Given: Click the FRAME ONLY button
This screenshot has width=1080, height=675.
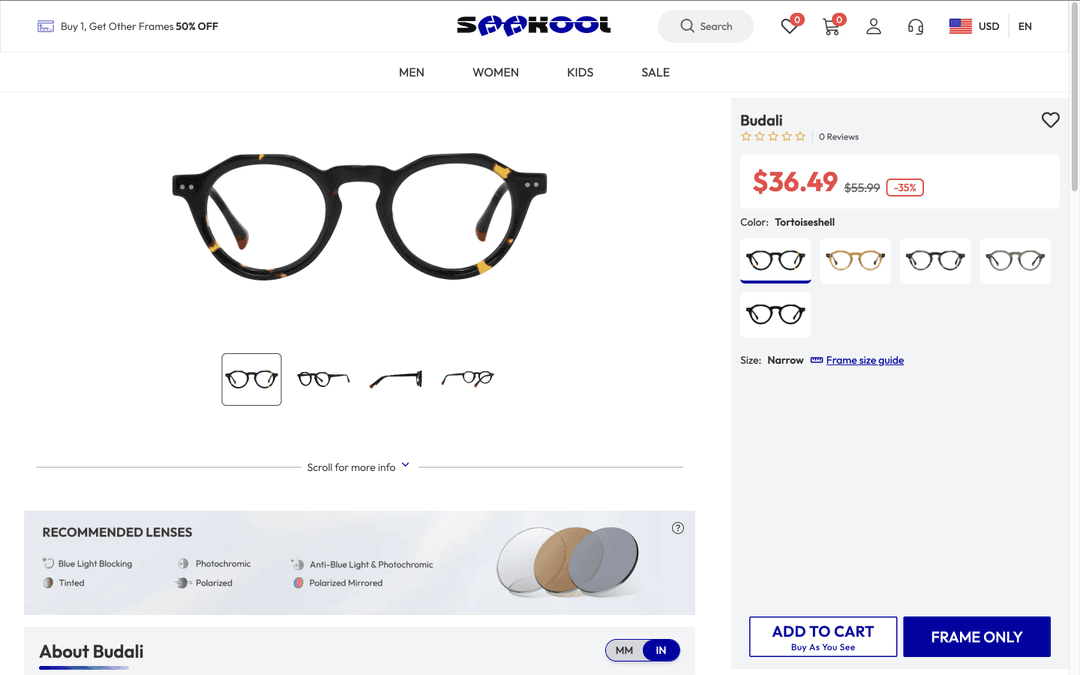Looking at the screenshot, I should click(977, 637).
